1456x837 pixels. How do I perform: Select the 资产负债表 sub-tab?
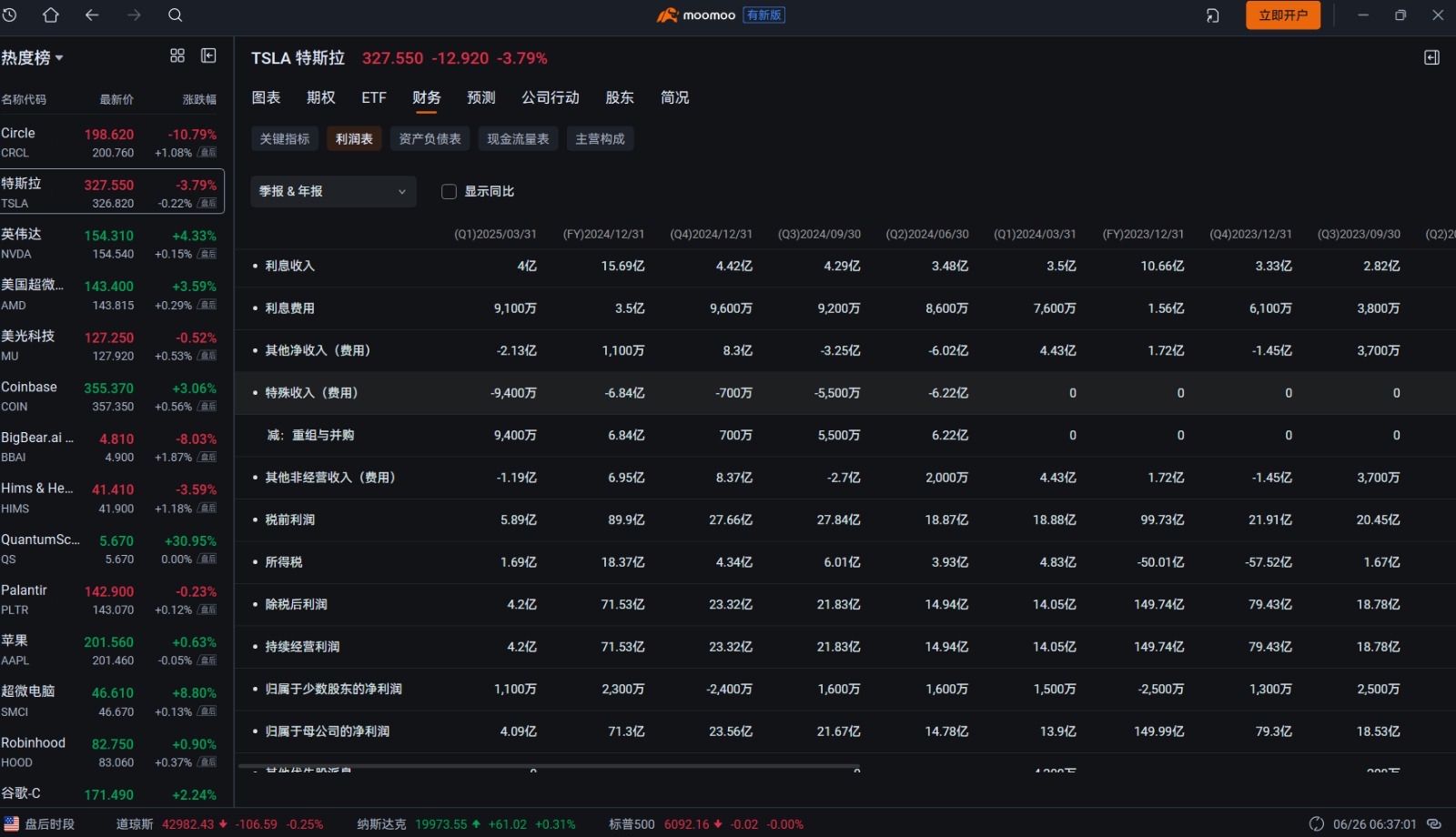tap(430, 138)
